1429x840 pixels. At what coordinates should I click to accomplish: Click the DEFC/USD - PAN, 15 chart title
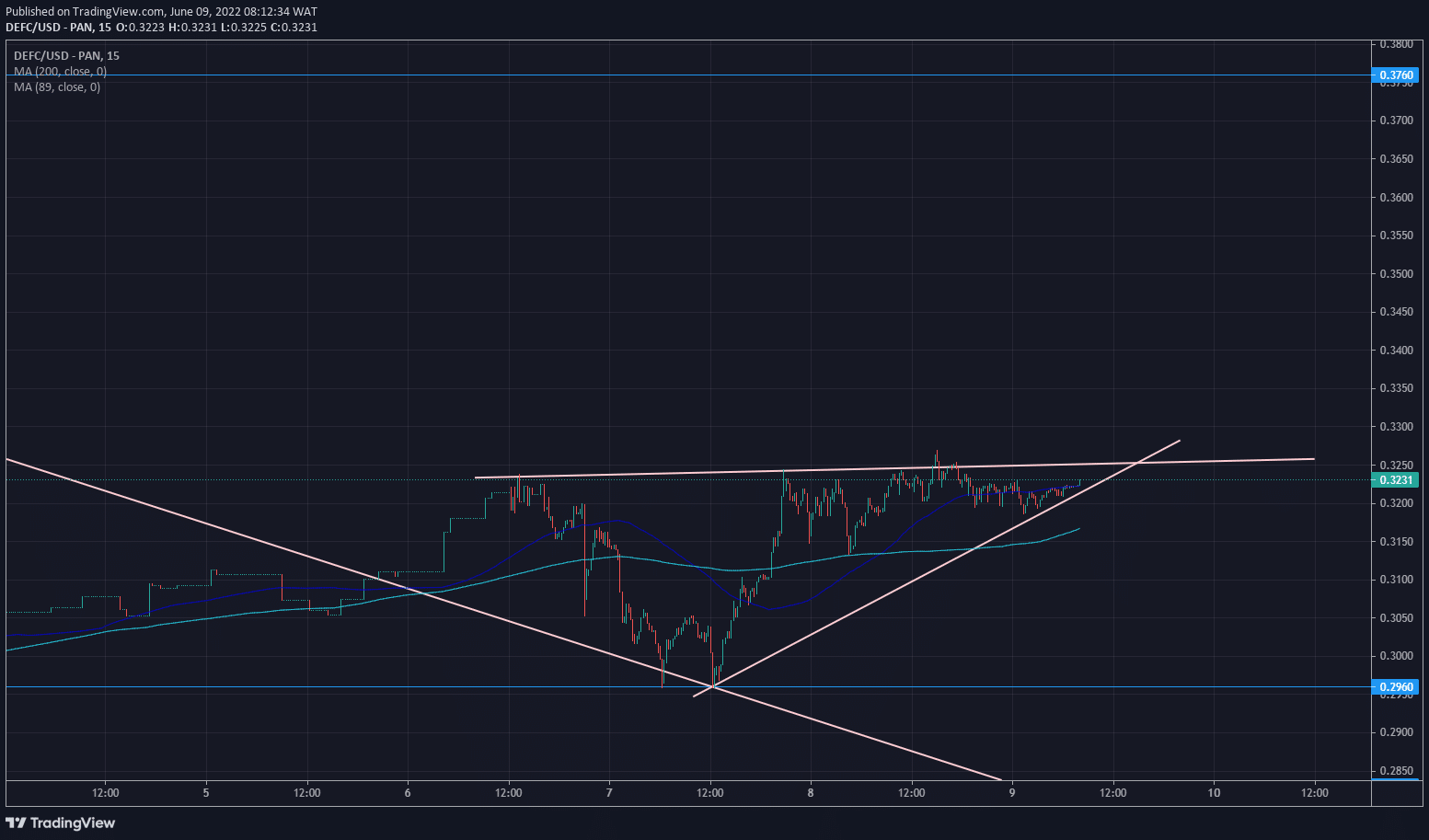66,55
